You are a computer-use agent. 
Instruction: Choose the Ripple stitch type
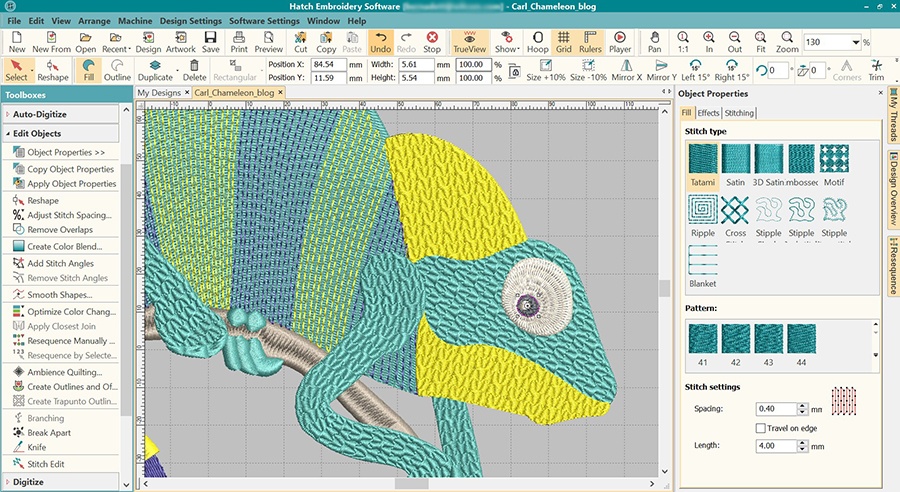coord(703,215)
